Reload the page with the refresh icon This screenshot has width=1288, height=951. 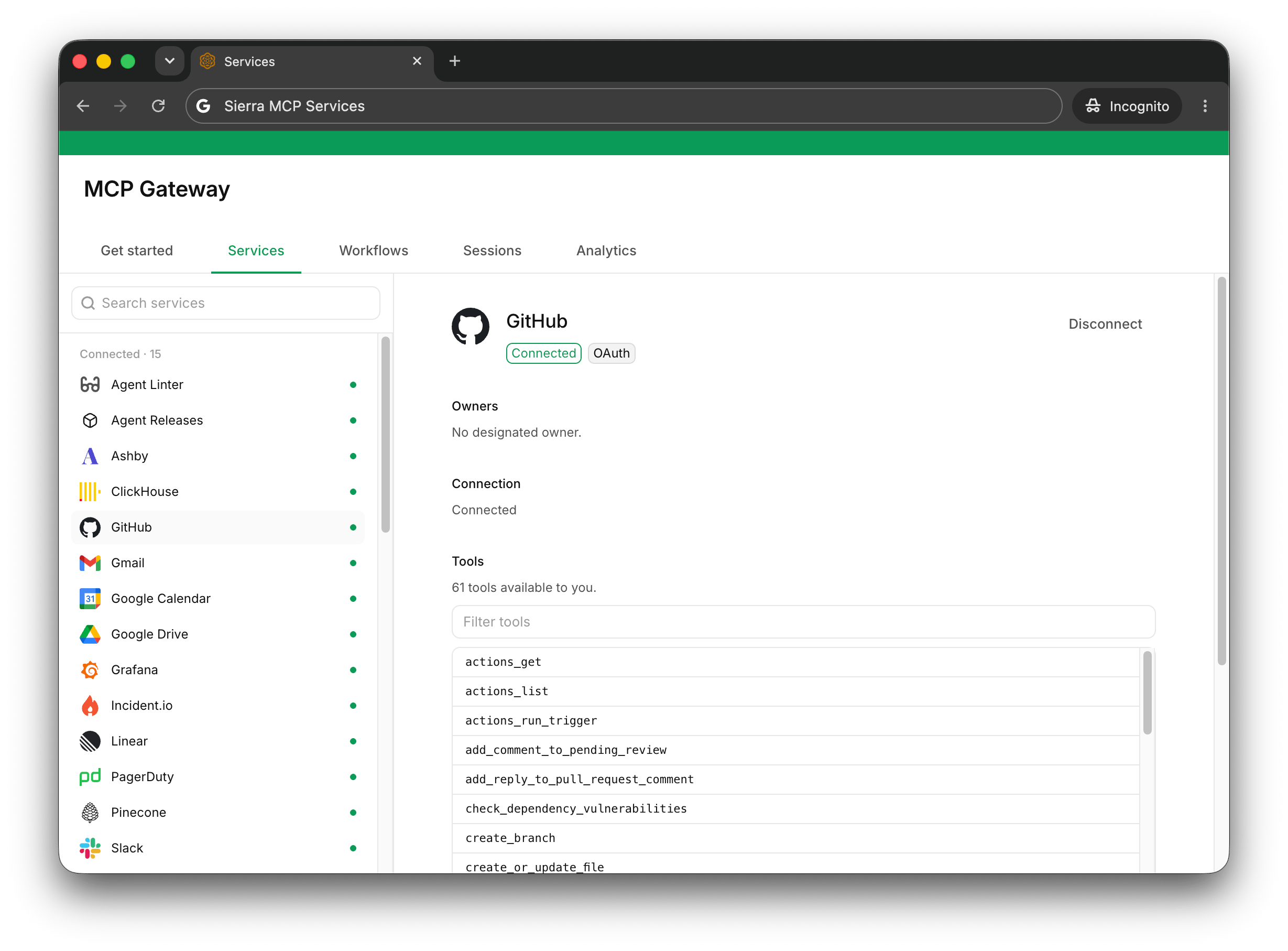[x=158, y=106]
